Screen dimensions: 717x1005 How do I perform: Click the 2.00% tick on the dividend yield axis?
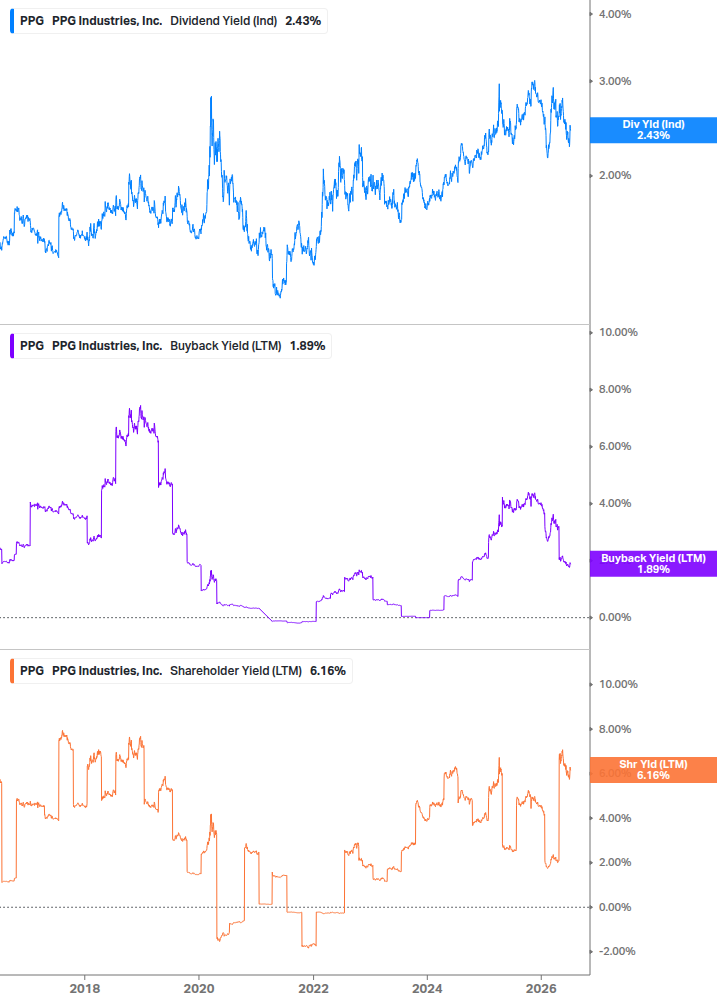coord(615,176)
